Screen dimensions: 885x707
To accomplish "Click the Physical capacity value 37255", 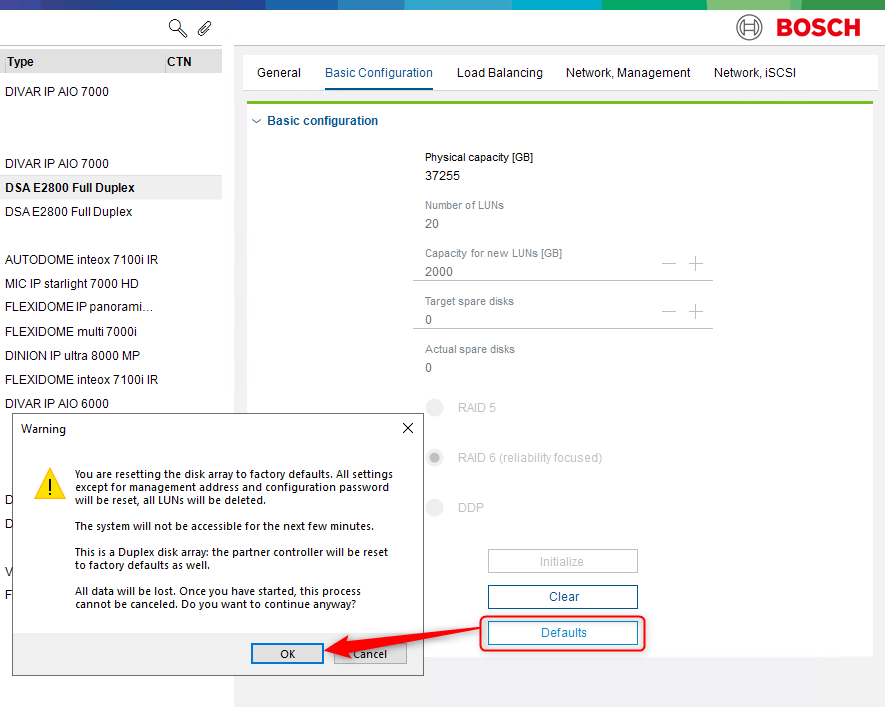I will [x=442, y=175].
